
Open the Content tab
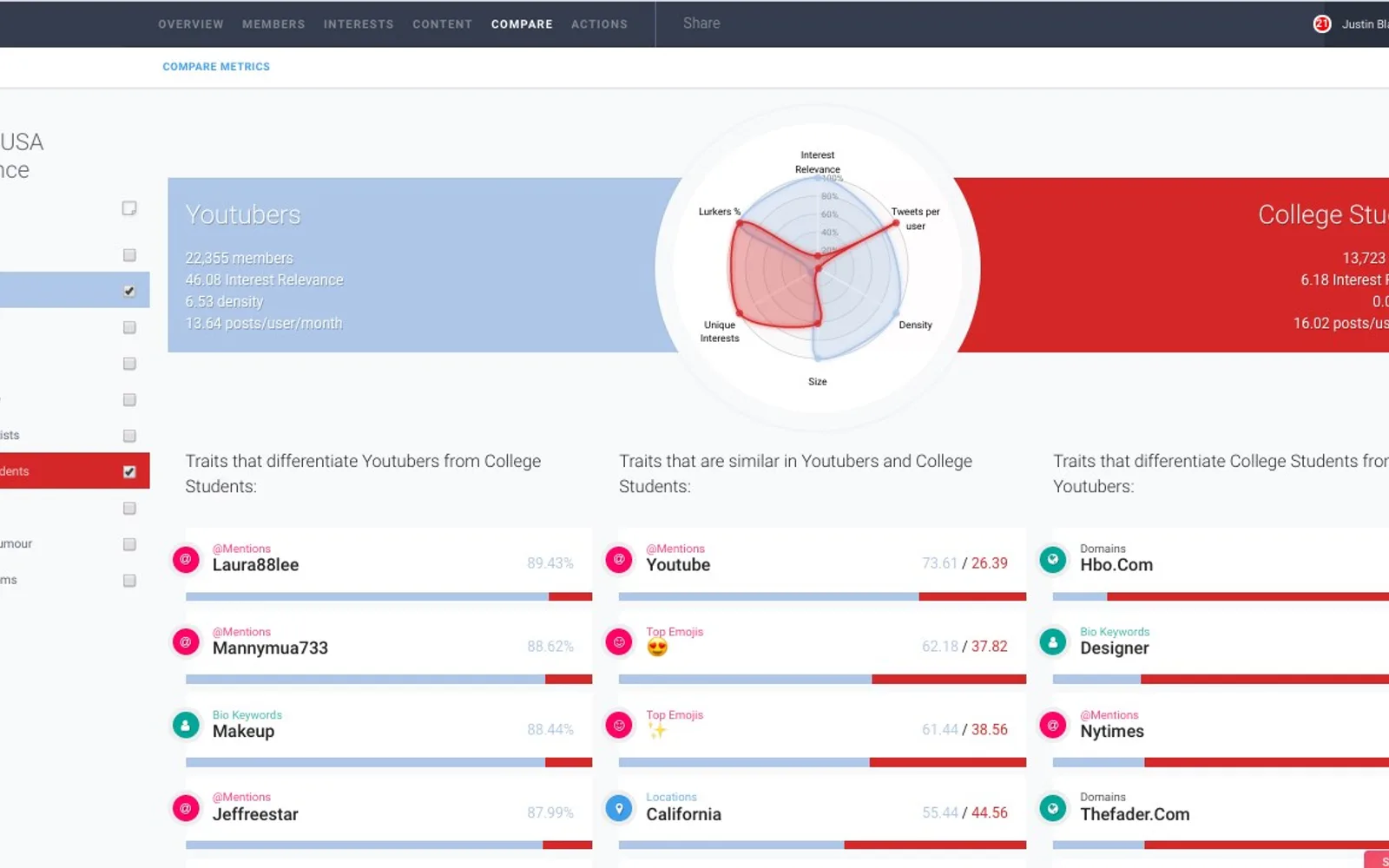click(x=442, y=24)
